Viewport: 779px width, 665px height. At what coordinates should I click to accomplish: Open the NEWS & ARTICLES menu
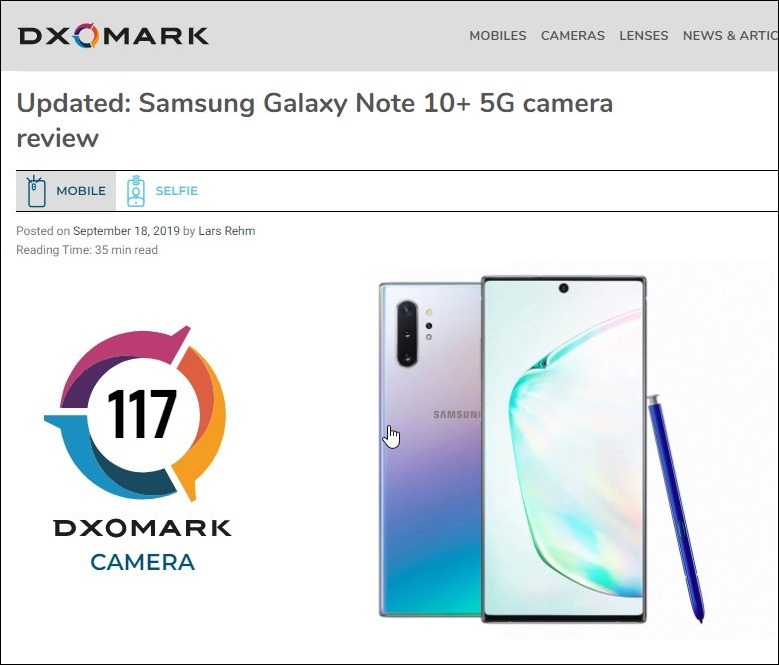click(730, 36)
